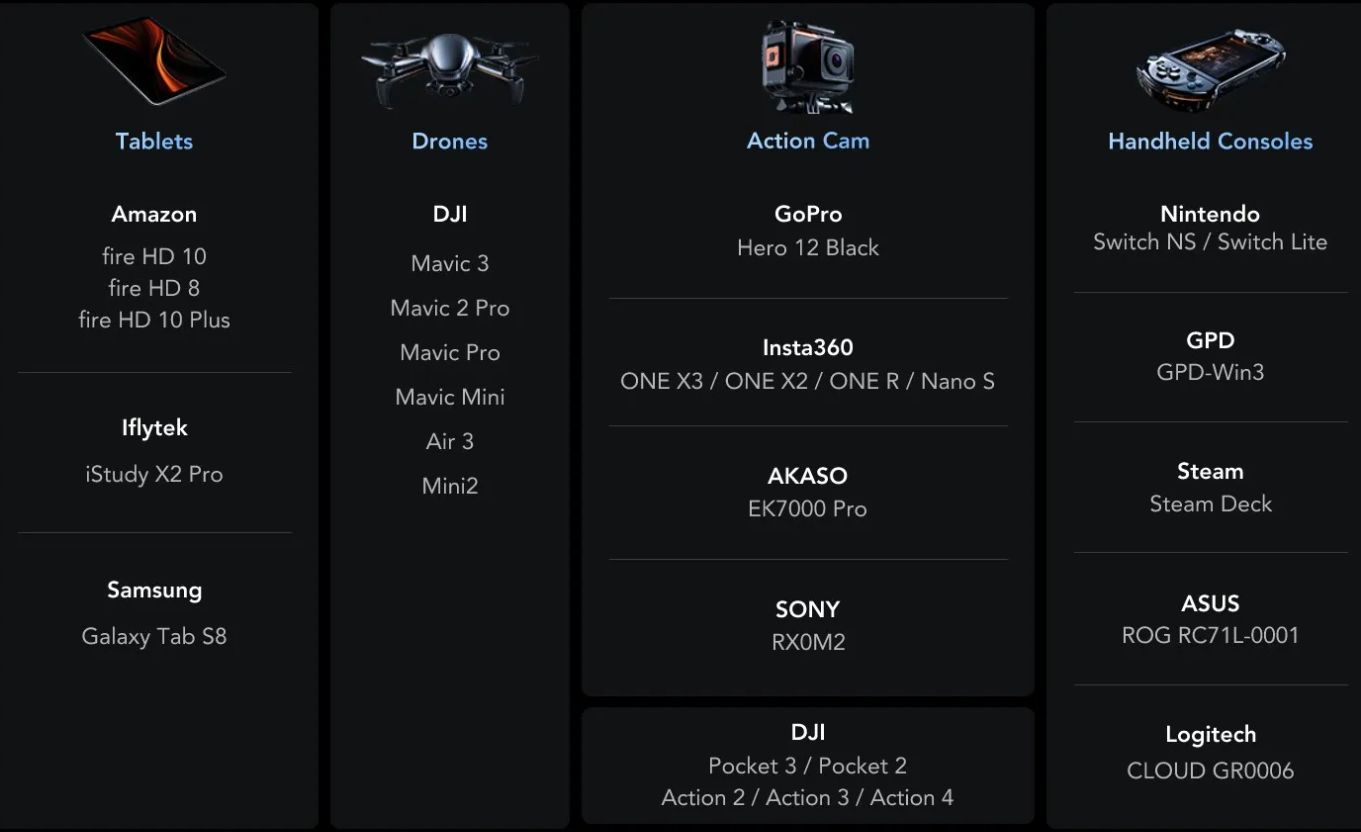Screen dimensions: 1361x832
Task: Select the Insta360 brand name
Action: tap(808, 348)
